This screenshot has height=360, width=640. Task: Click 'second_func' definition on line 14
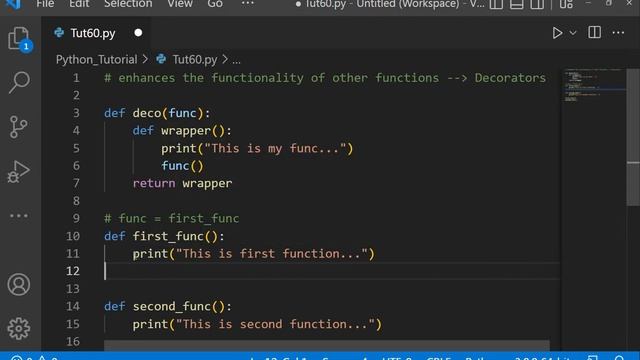pyautogui.click(x=171, y=307)
